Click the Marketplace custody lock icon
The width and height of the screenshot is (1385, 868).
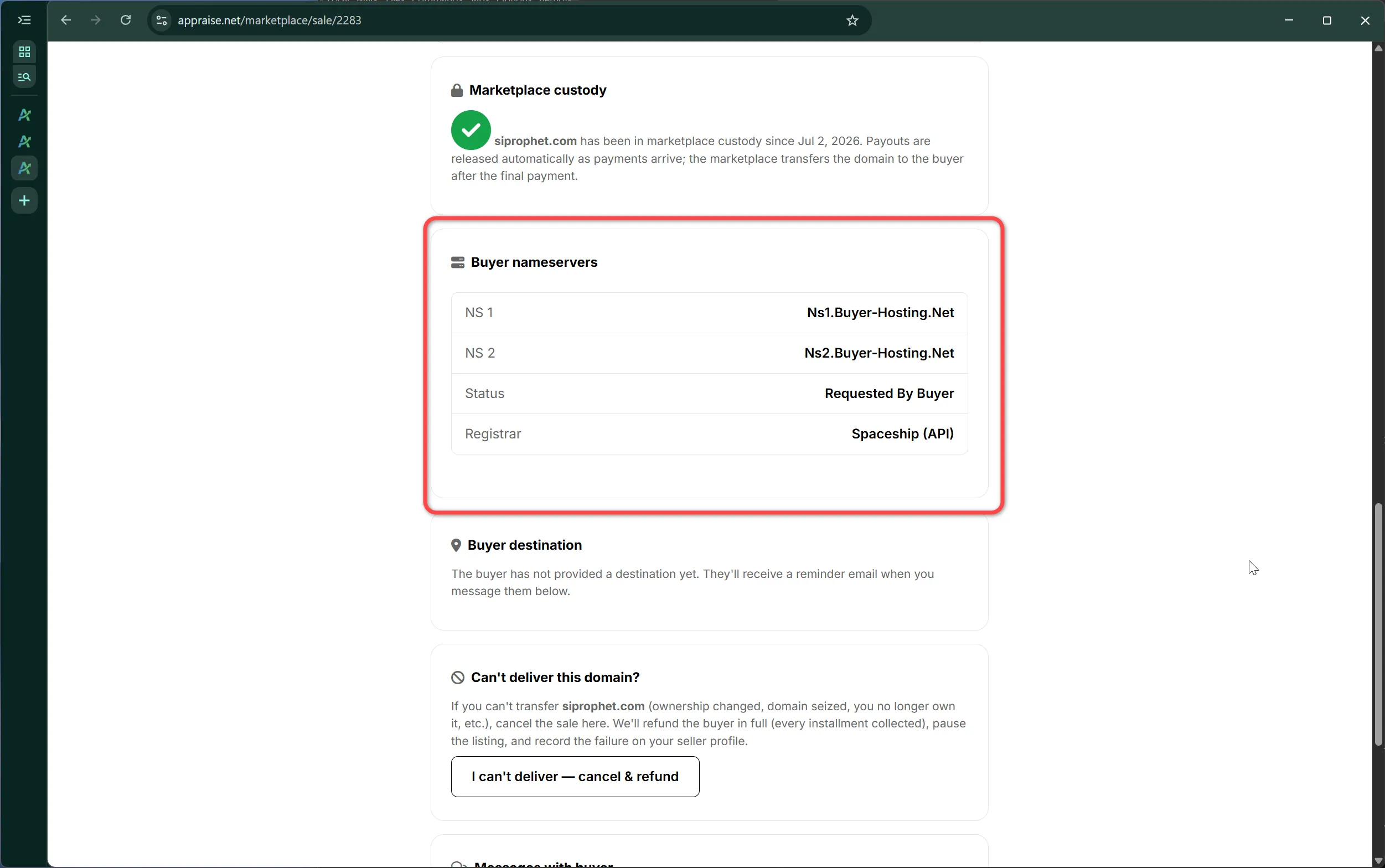click(x=457, y=90)
